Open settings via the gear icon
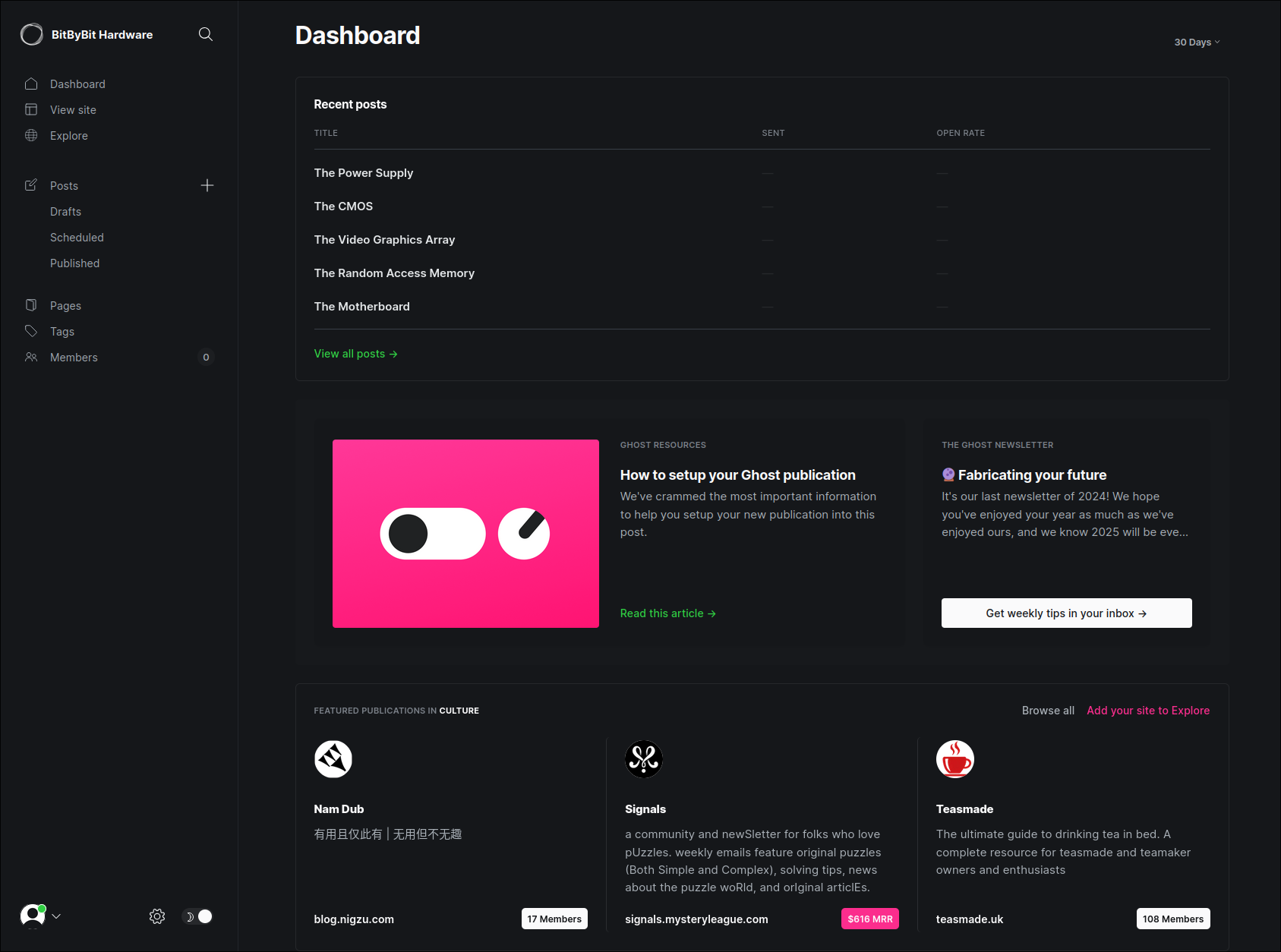The image size is (1281, 952). tap(157, 916)
